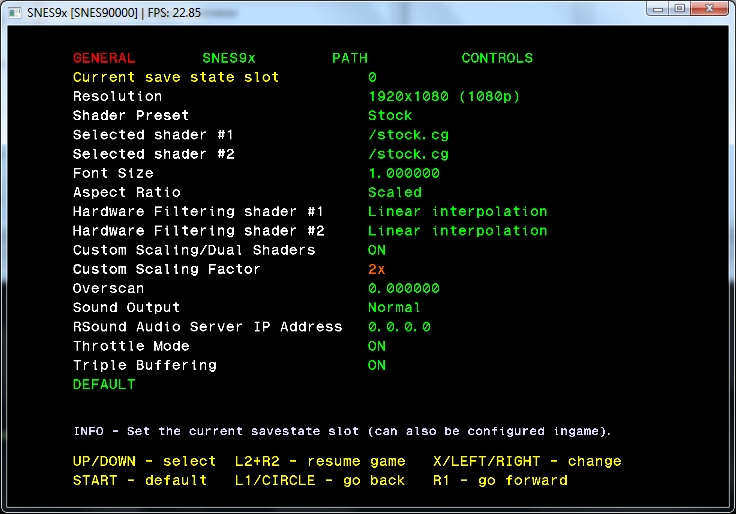Change Hardware Filtering shader #1 Linear interpolation
Image resolution: width=736 pixels, height=514 pixels.
(457, 211)
